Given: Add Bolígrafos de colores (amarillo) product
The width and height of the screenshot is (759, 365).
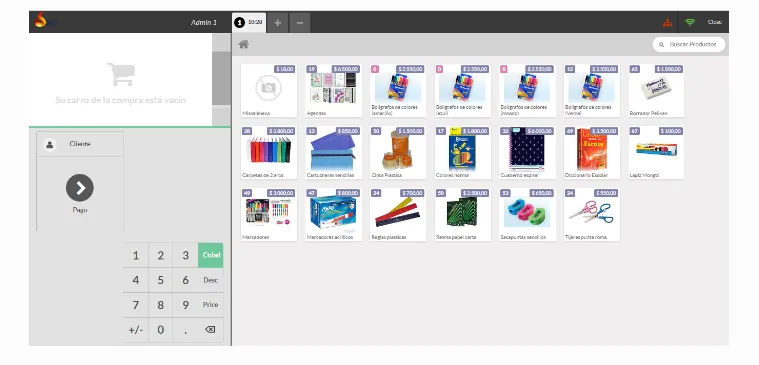Looking at the screenshot, I should 398,91.
